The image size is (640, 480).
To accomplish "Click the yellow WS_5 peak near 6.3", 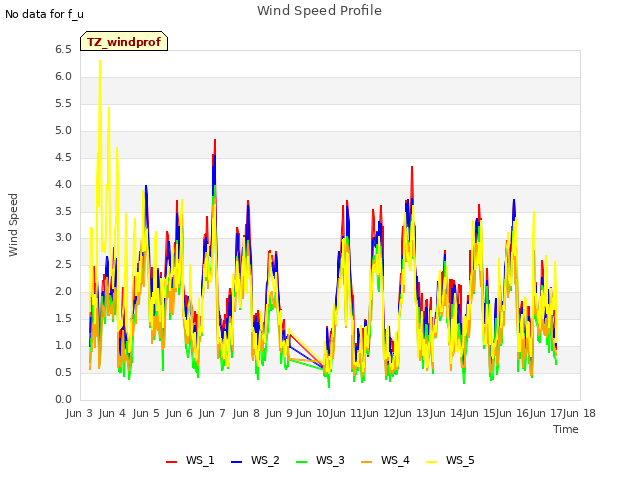I will pos(100,62).
